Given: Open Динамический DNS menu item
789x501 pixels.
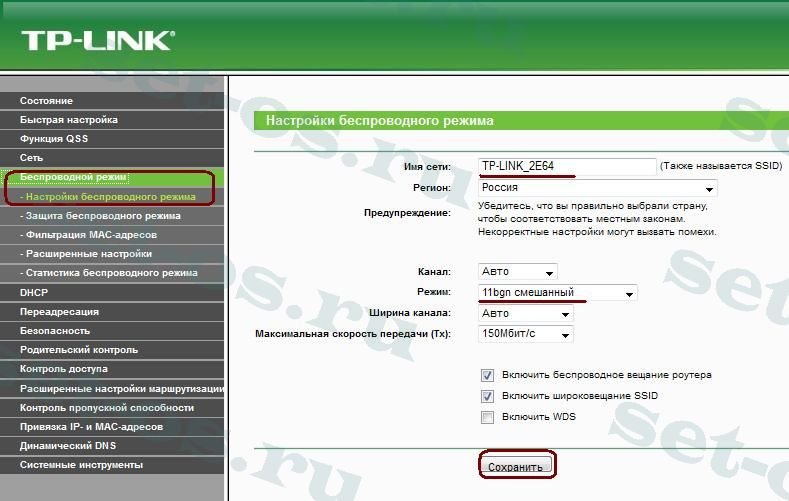Looking at the screenshot, I should pyautogui.click(x=112, y=446).
